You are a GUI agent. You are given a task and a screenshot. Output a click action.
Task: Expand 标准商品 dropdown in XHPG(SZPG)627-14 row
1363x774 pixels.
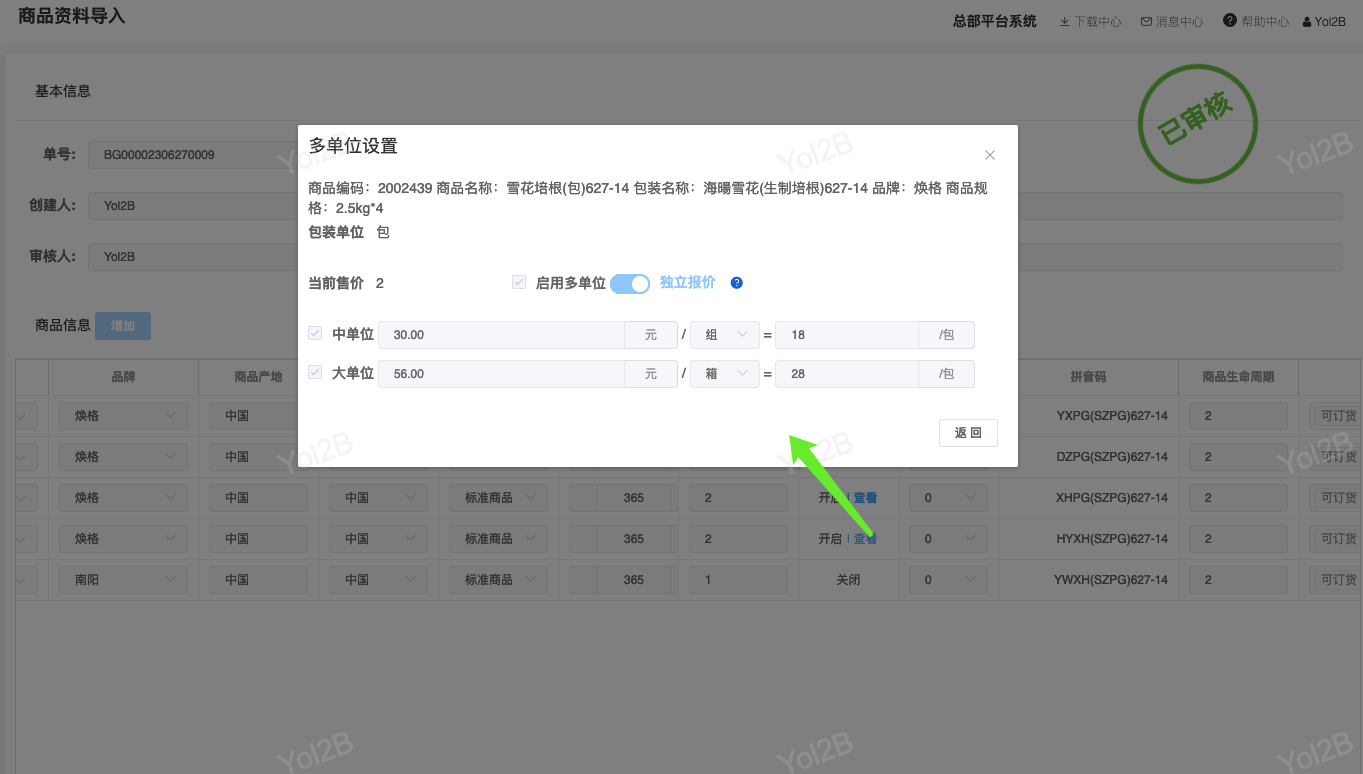click(498, 498)
